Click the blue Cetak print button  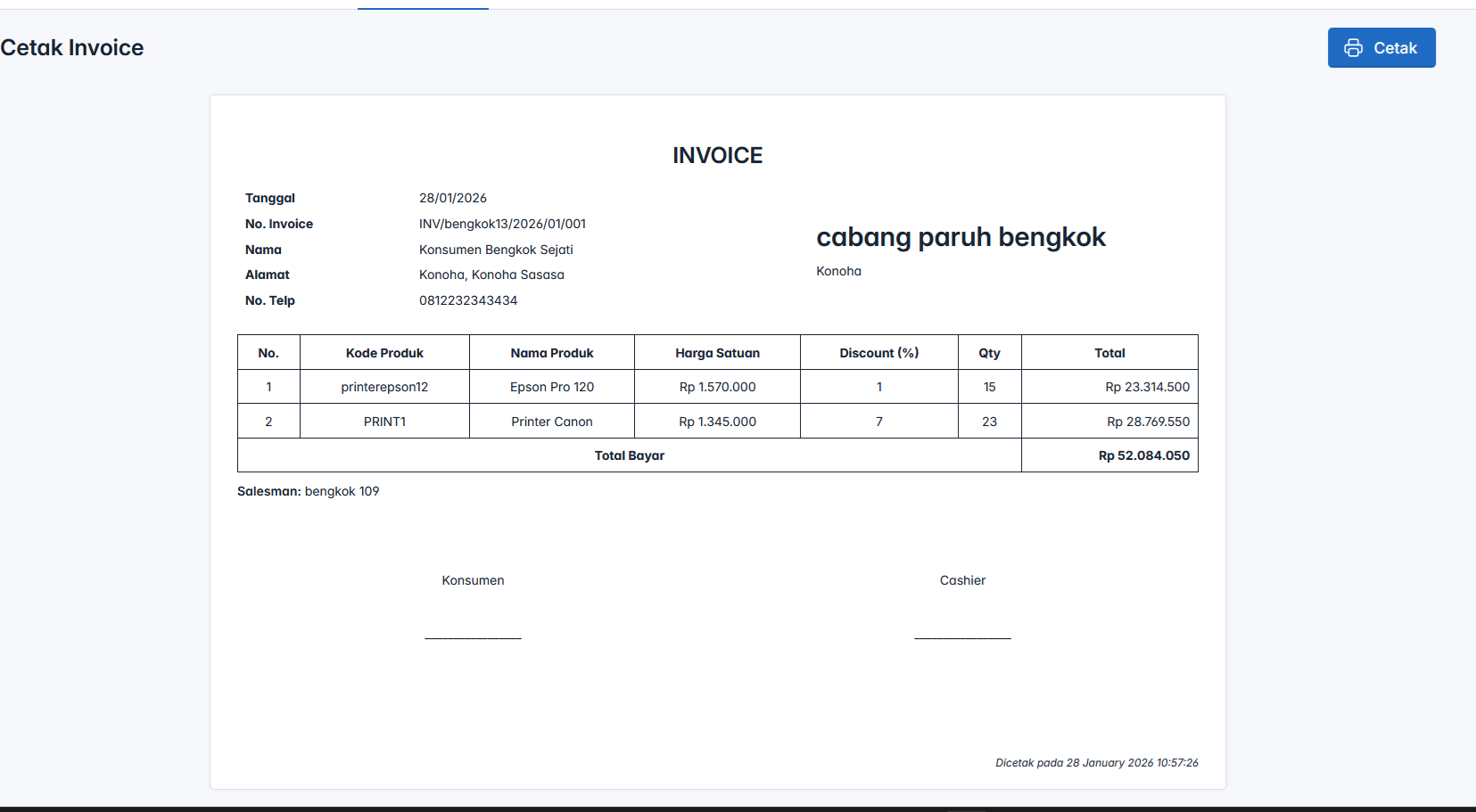click(x=1381, y=47)
